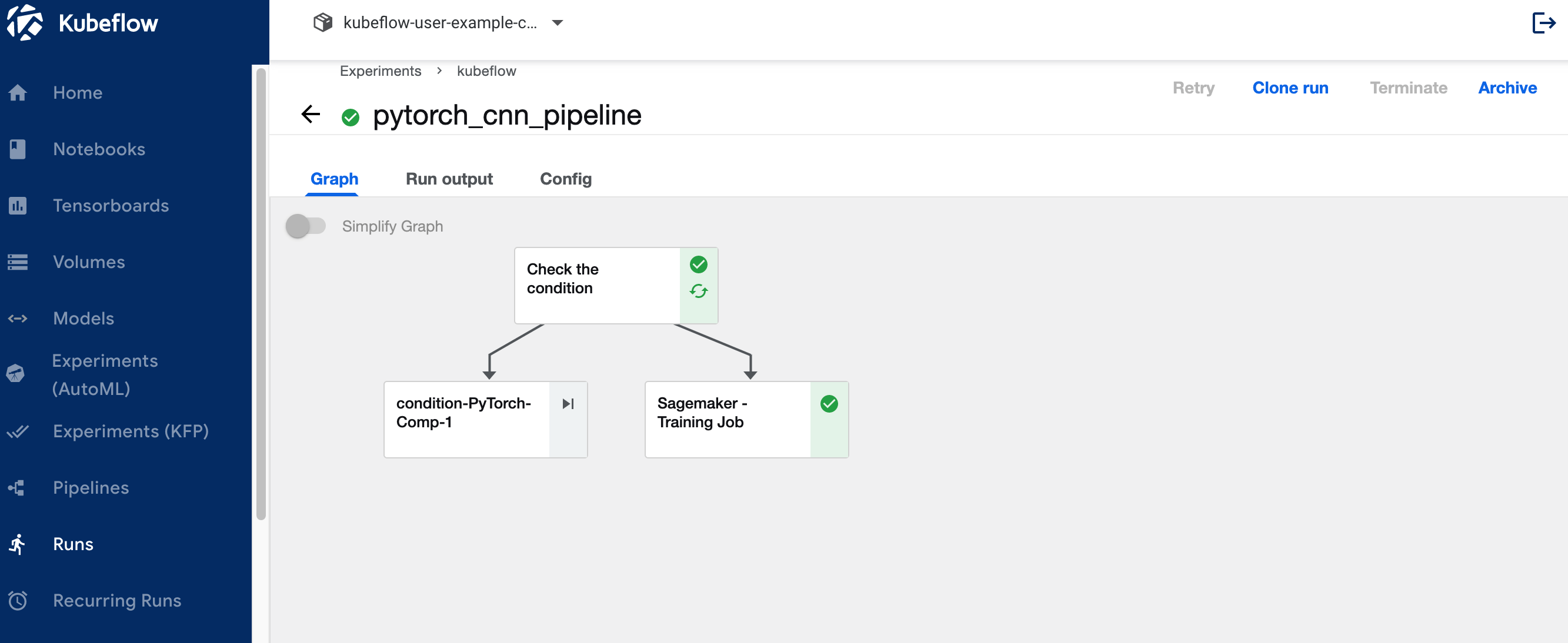
Task: Toggle the Simplify Graph switch
Action: [x=306, y=226]
